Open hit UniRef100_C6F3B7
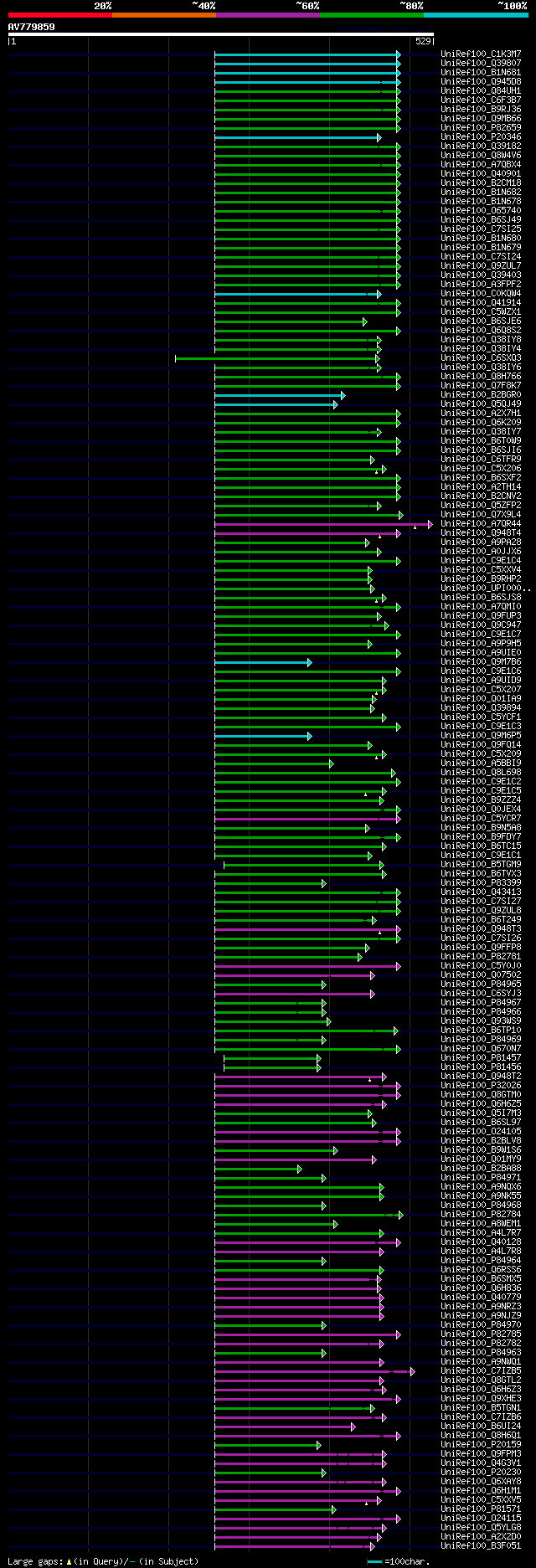536x1568 pixels. [x=481, y=100]
